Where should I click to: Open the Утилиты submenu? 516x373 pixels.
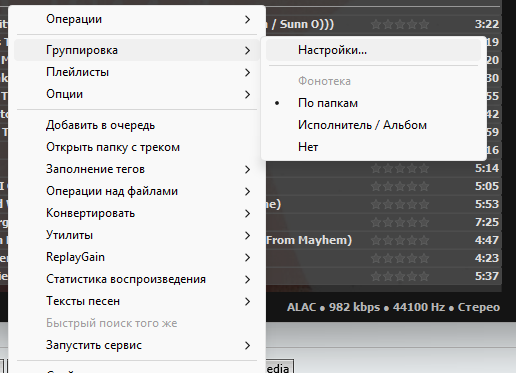click(x=137, y=235)
